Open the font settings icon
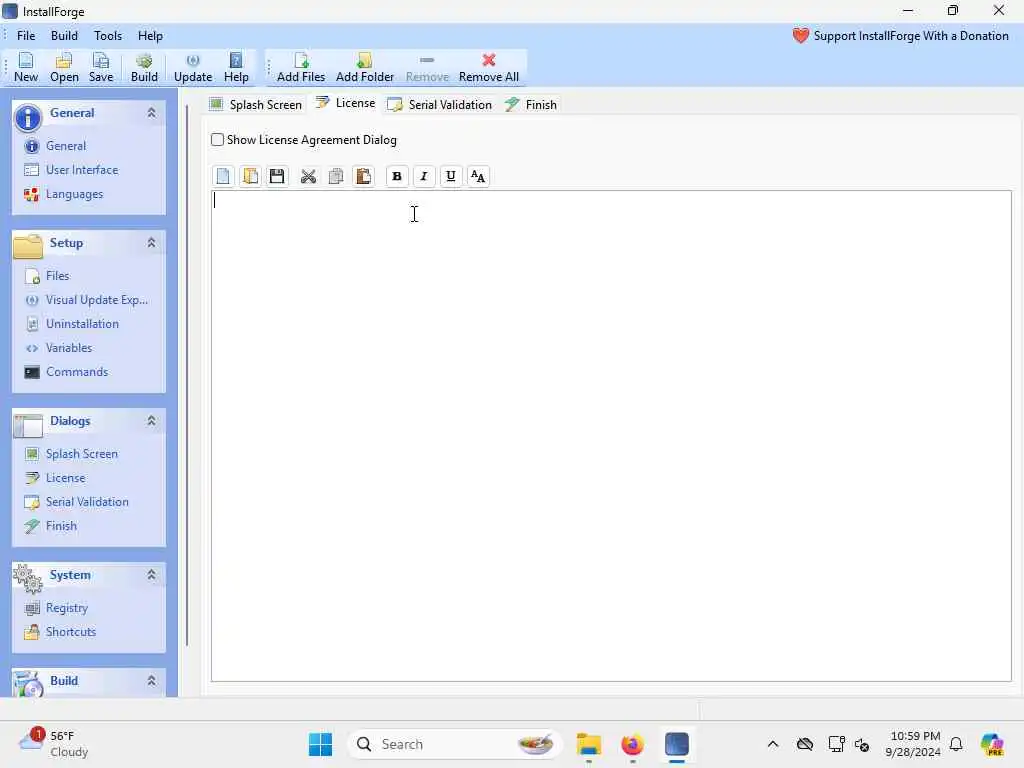 [x=478, y=176]
